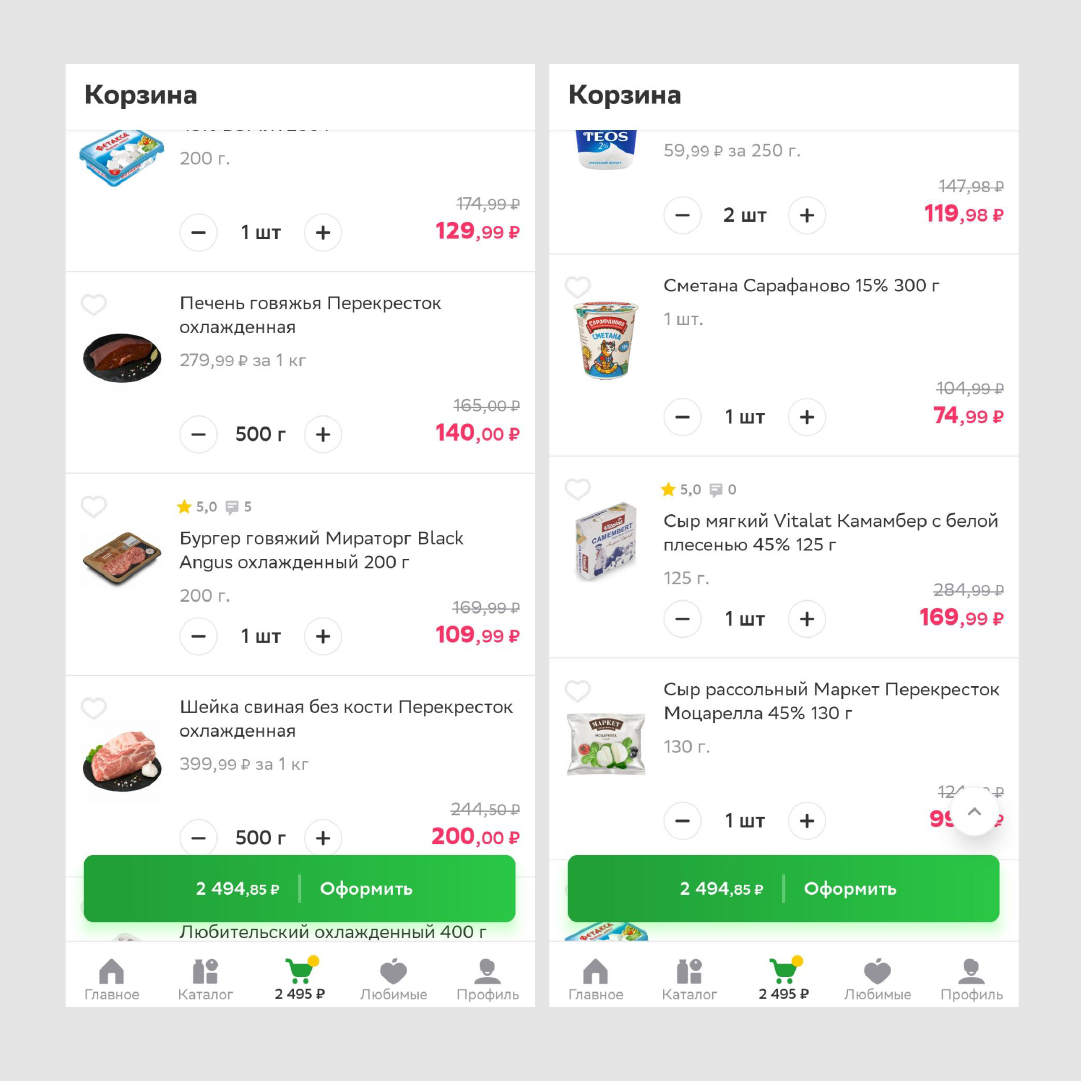Decrease Бургер говяжий quantity with minus button
The width and height of the screenshot is (1081, 1081).
pyautogui.click(x=199, y=636)
